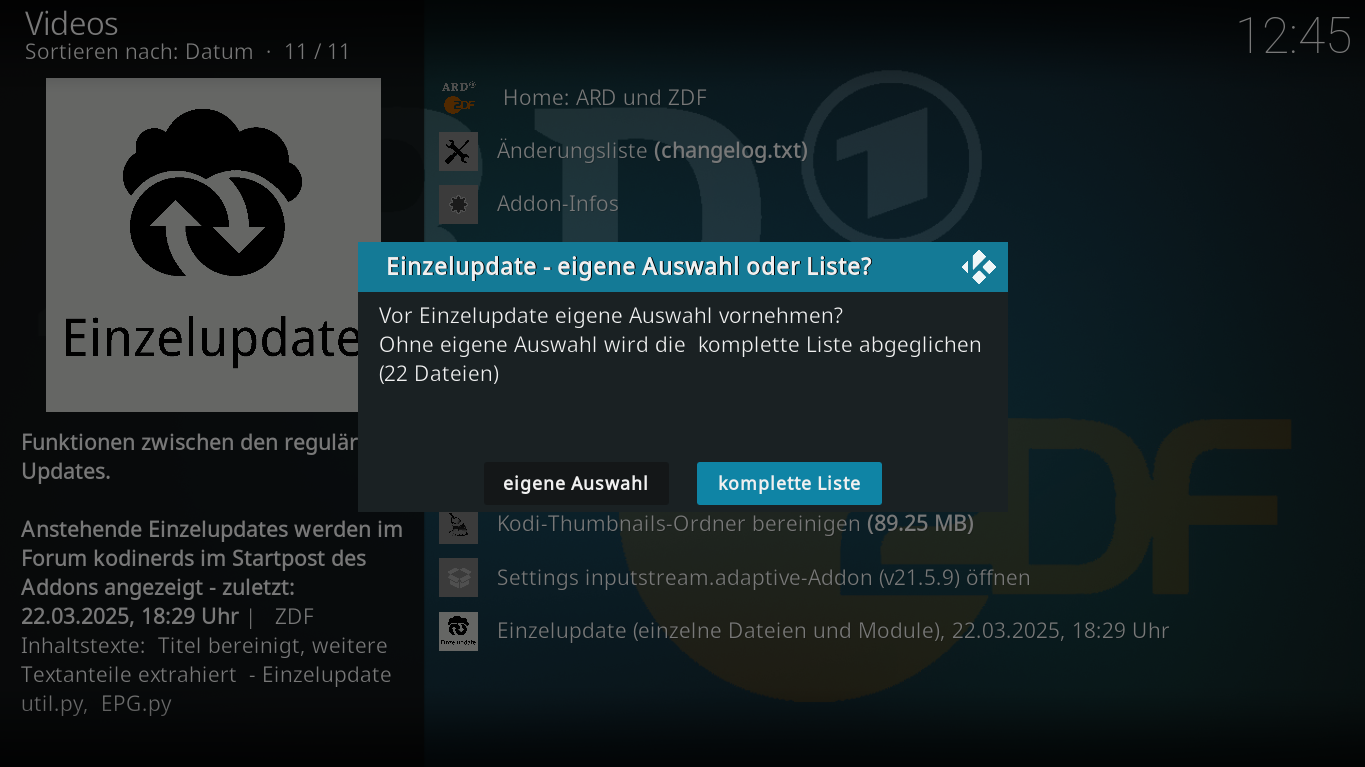Open 'Home: ARD und ZDF' entry
1365x767 pixels.
click(x=605, y=98)
